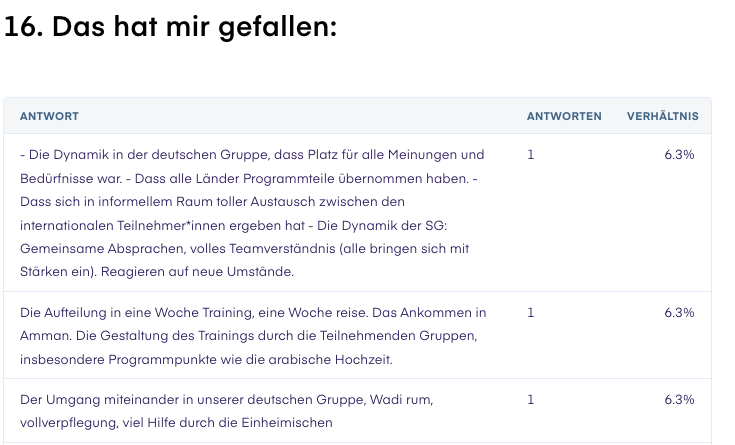The image size is (735, 445).
Task: Select the answer starting 'Der Umgang miteinander'
Action: (226, 411)
